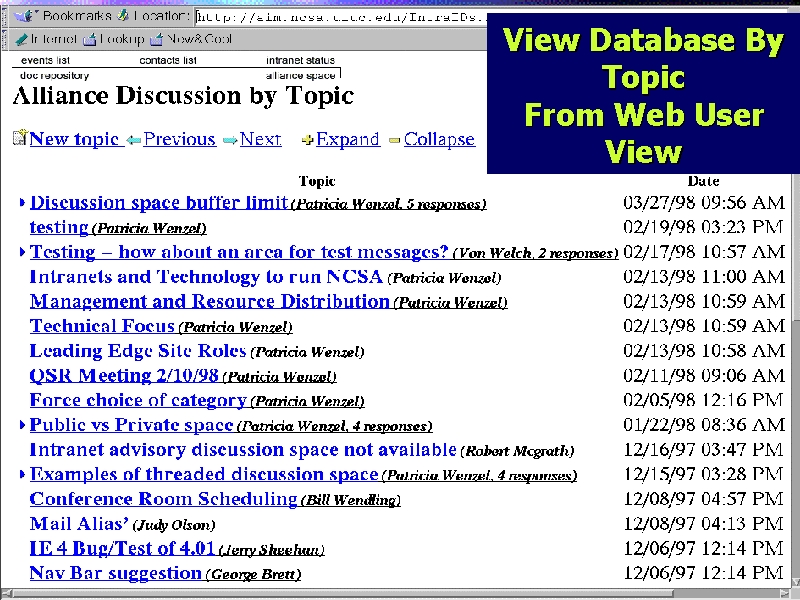Open Intranet advisory discussion space not available
This screenshot has width=800, height=600.
(243, 449)
